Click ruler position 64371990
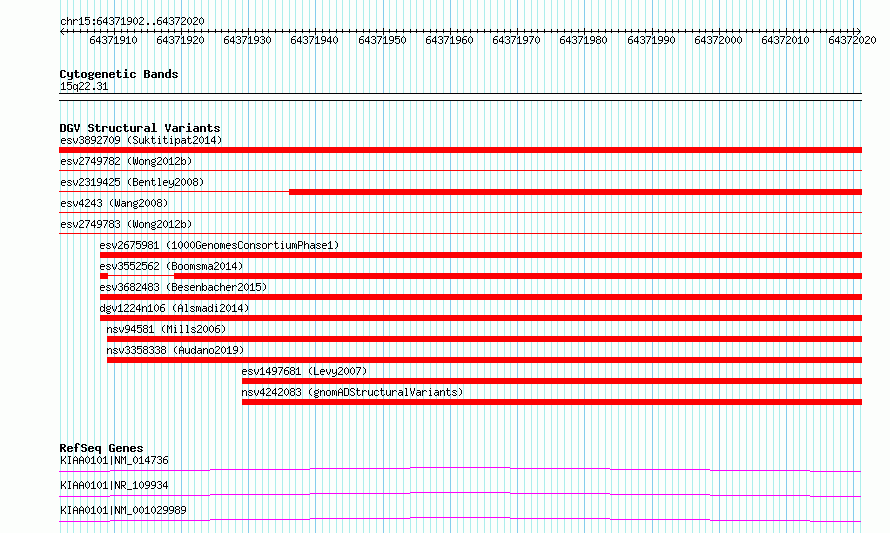 click(651, 40)
